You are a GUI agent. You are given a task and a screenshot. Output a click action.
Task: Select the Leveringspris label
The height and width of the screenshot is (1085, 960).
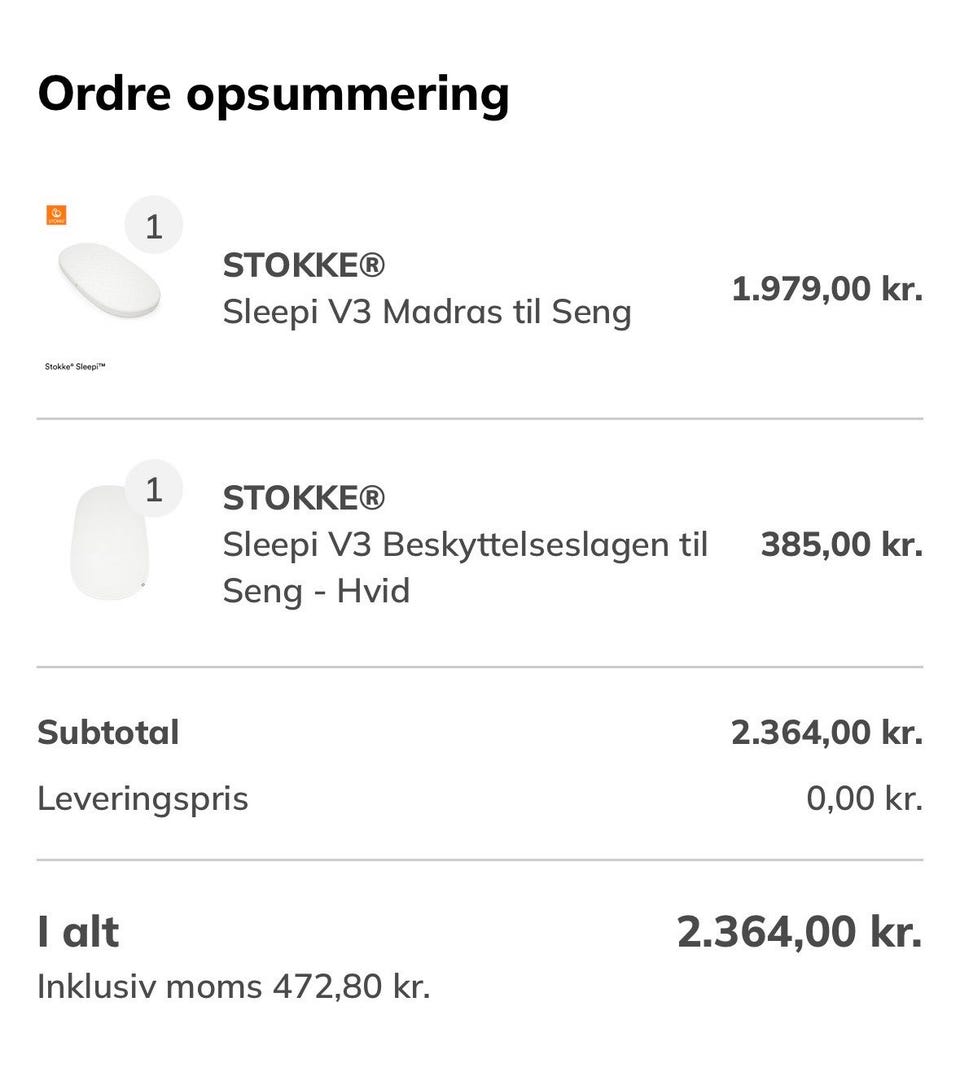pos(142,799)
